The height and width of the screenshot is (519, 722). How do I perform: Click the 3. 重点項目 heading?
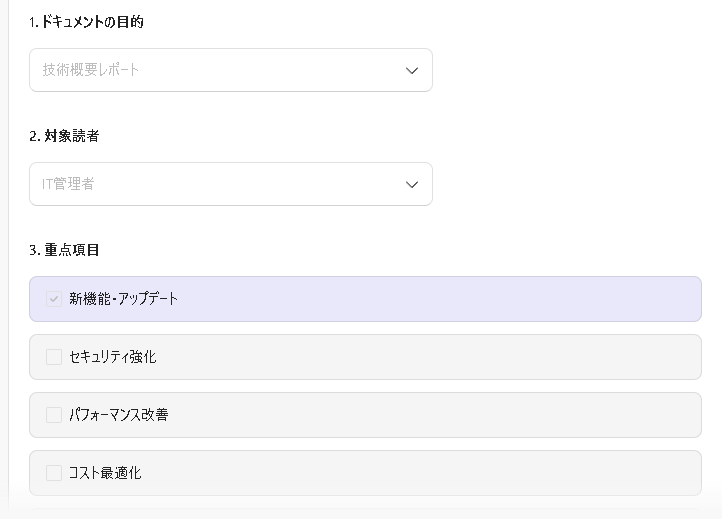pos(64,250)
